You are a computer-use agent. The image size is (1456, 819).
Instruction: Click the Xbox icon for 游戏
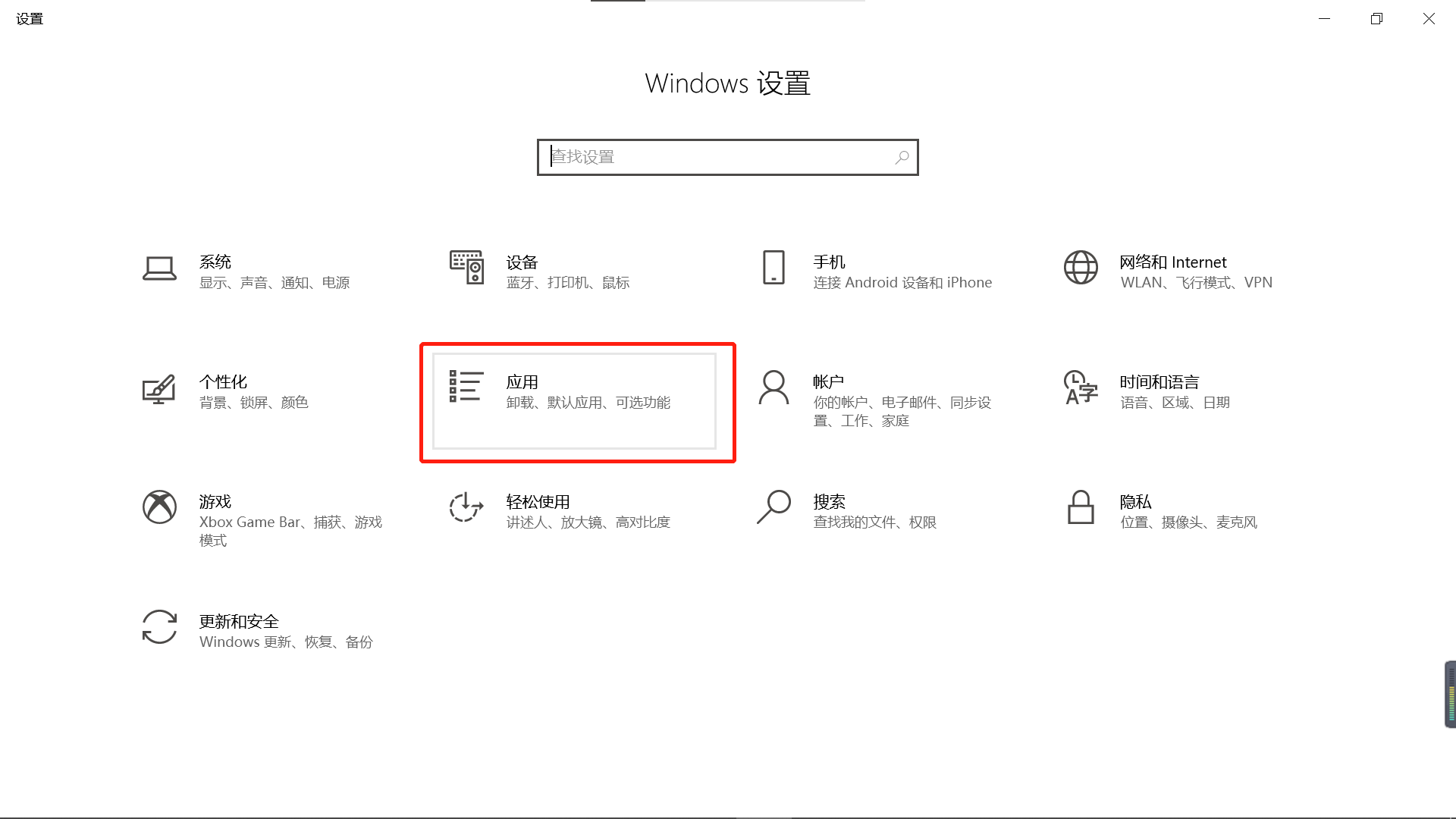(x=159, y=507)
